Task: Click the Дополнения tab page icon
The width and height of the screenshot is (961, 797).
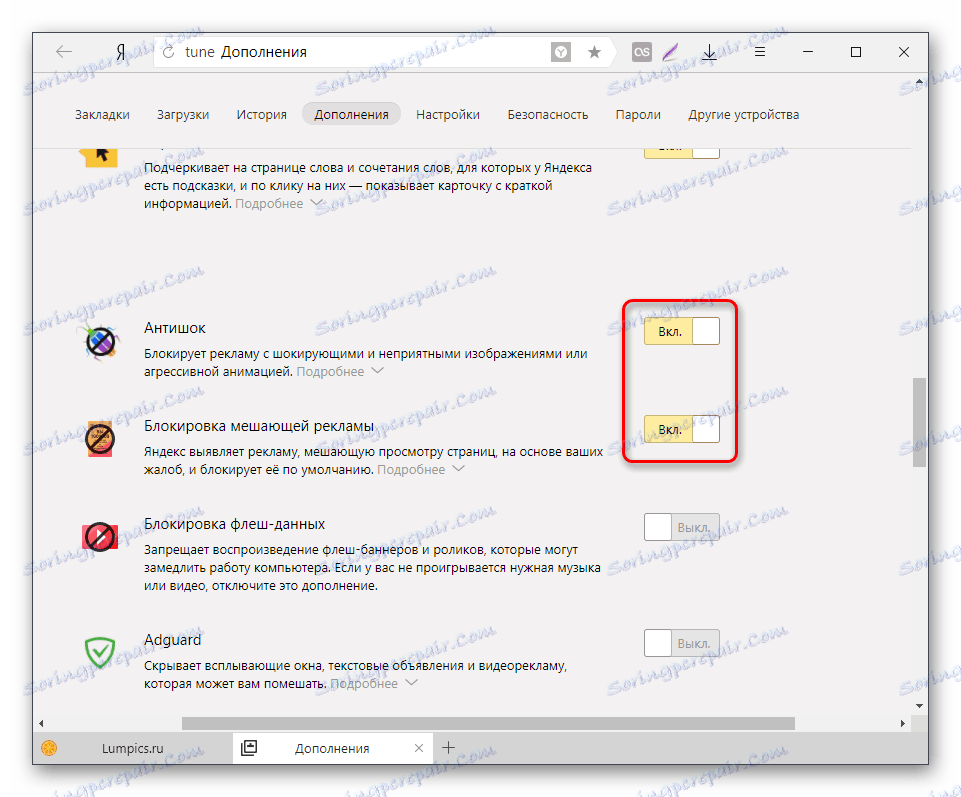Action: click(249, 748)
